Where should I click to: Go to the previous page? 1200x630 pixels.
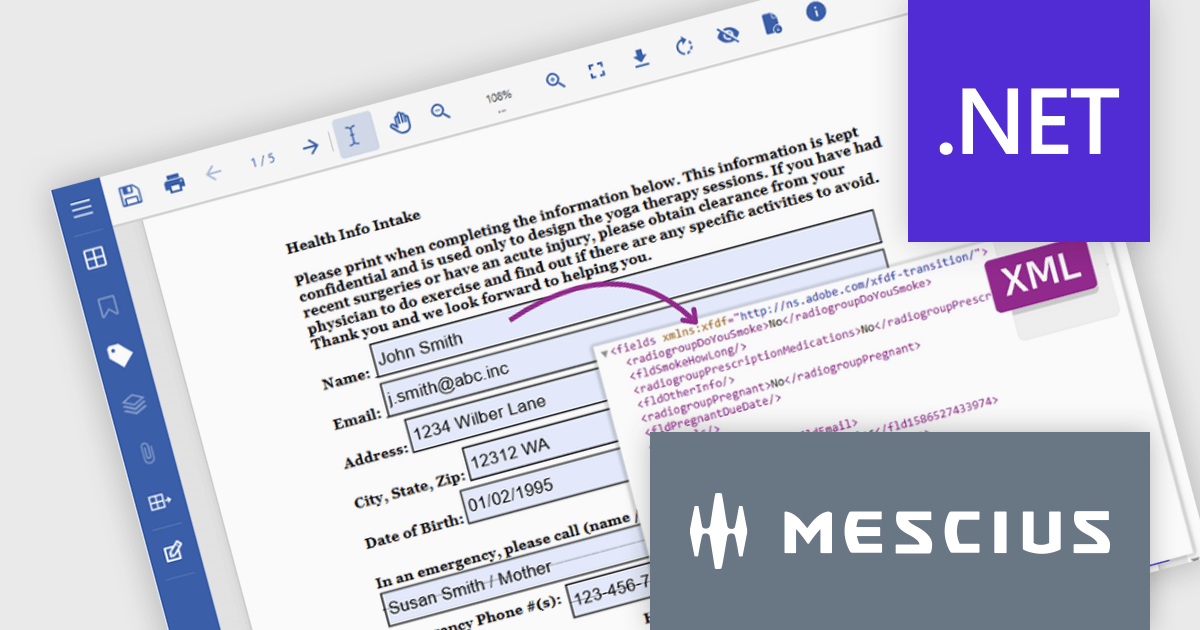coord(214,170)
